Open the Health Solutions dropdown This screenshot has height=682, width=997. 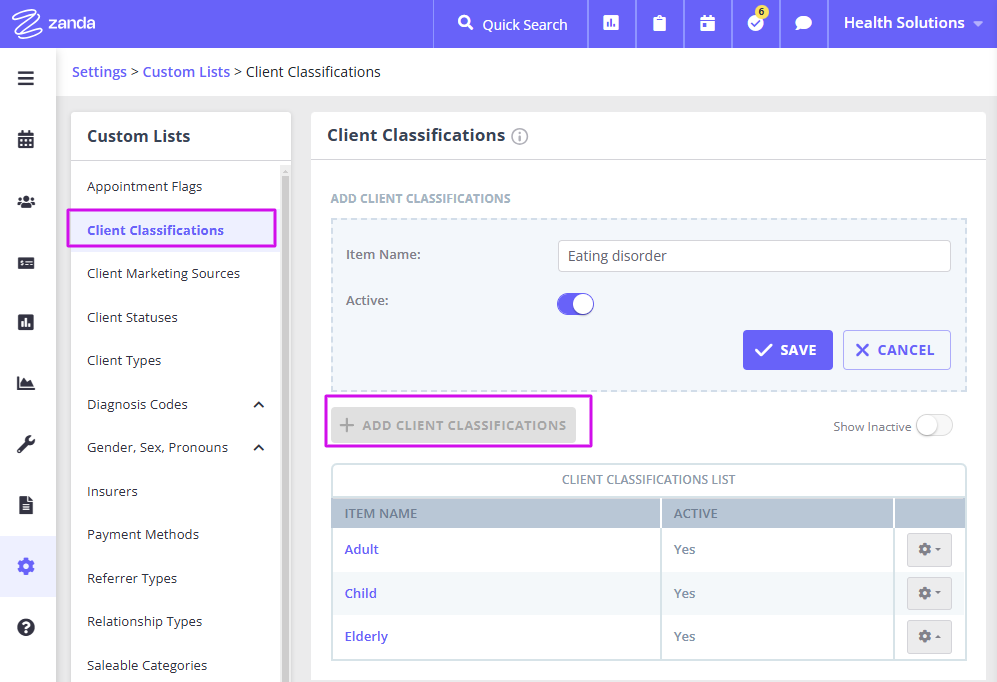(909, 22)
